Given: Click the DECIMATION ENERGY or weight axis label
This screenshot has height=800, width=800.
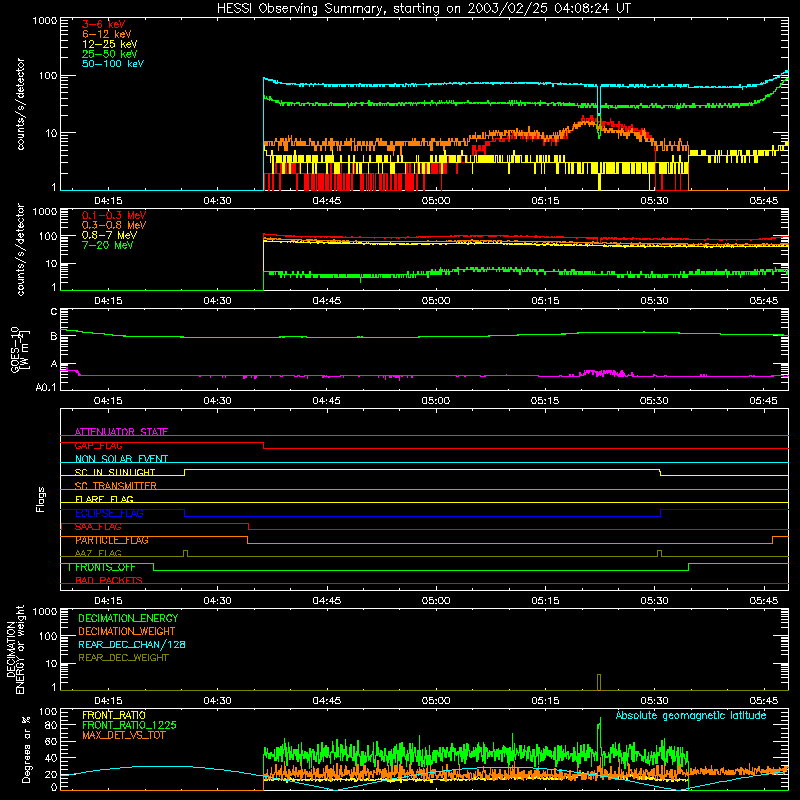Looking at the screenshot, I should coord(15,649).
